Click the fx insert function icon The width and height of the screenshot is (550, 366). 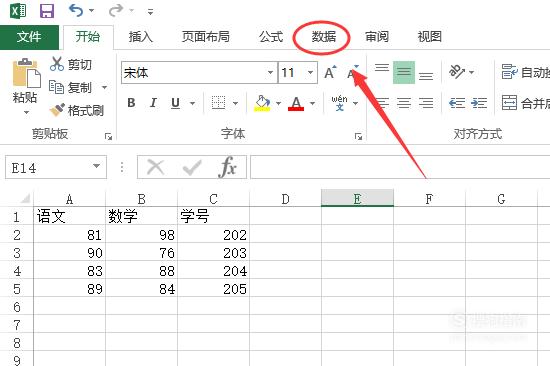click(228, 167)
